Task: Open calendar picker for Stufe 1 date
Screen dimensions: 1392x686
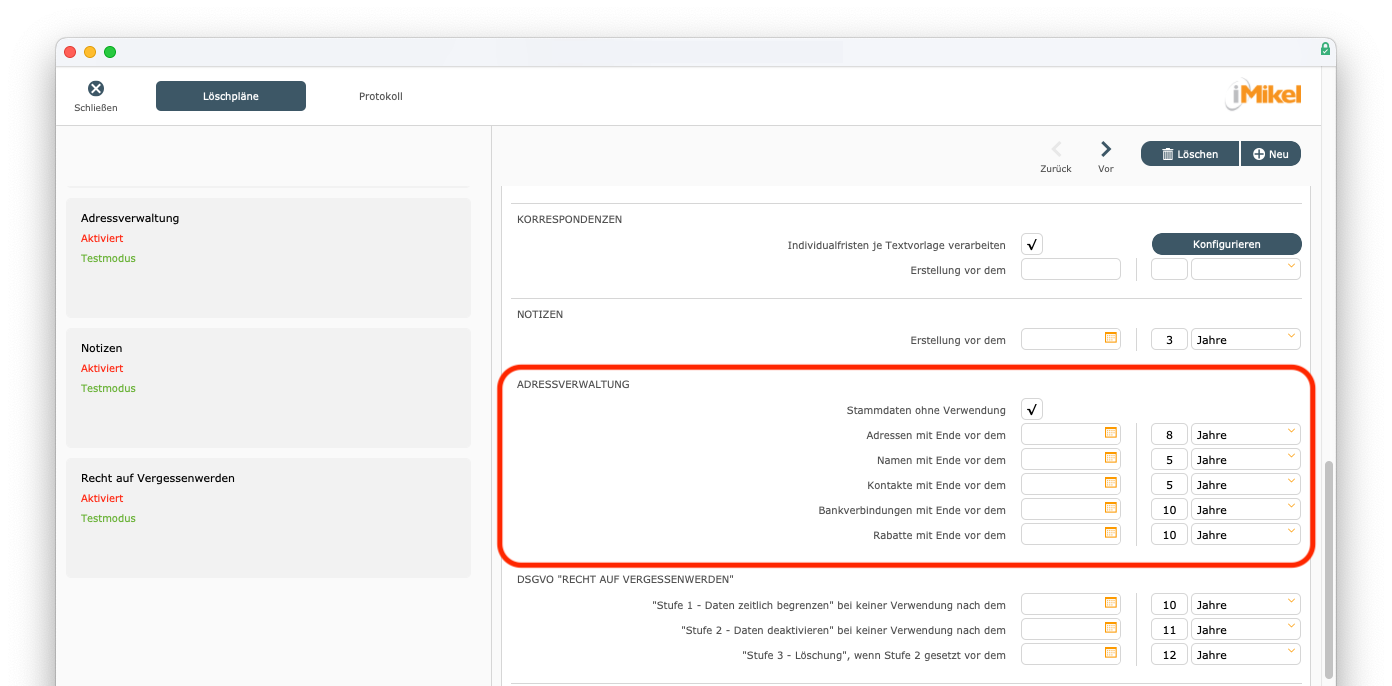Action: tap(1110, 603)
